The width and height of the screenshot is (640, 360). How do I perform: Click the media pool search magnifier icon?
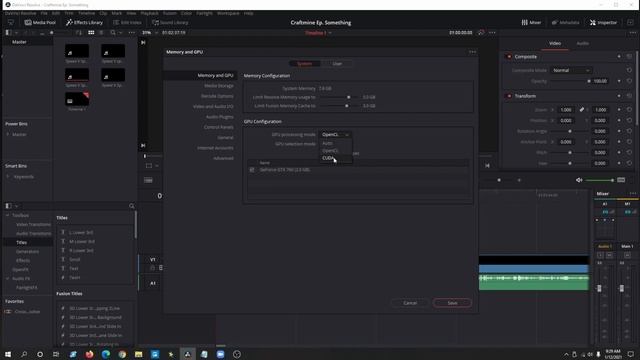click(x=113, y=33)
